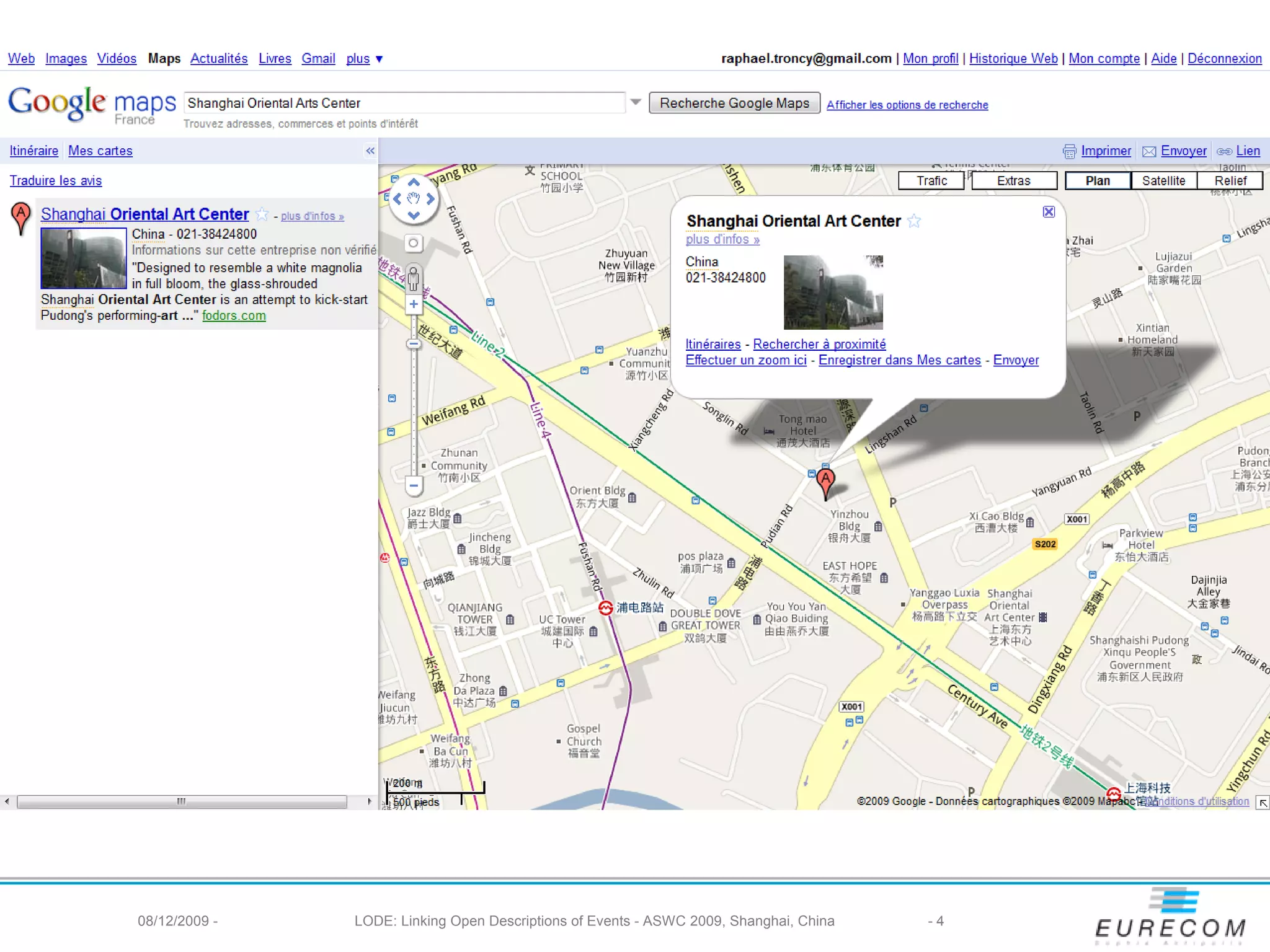Open Historique Web link
Viewport: 1270px width, 952px height.
[1013, 58]
